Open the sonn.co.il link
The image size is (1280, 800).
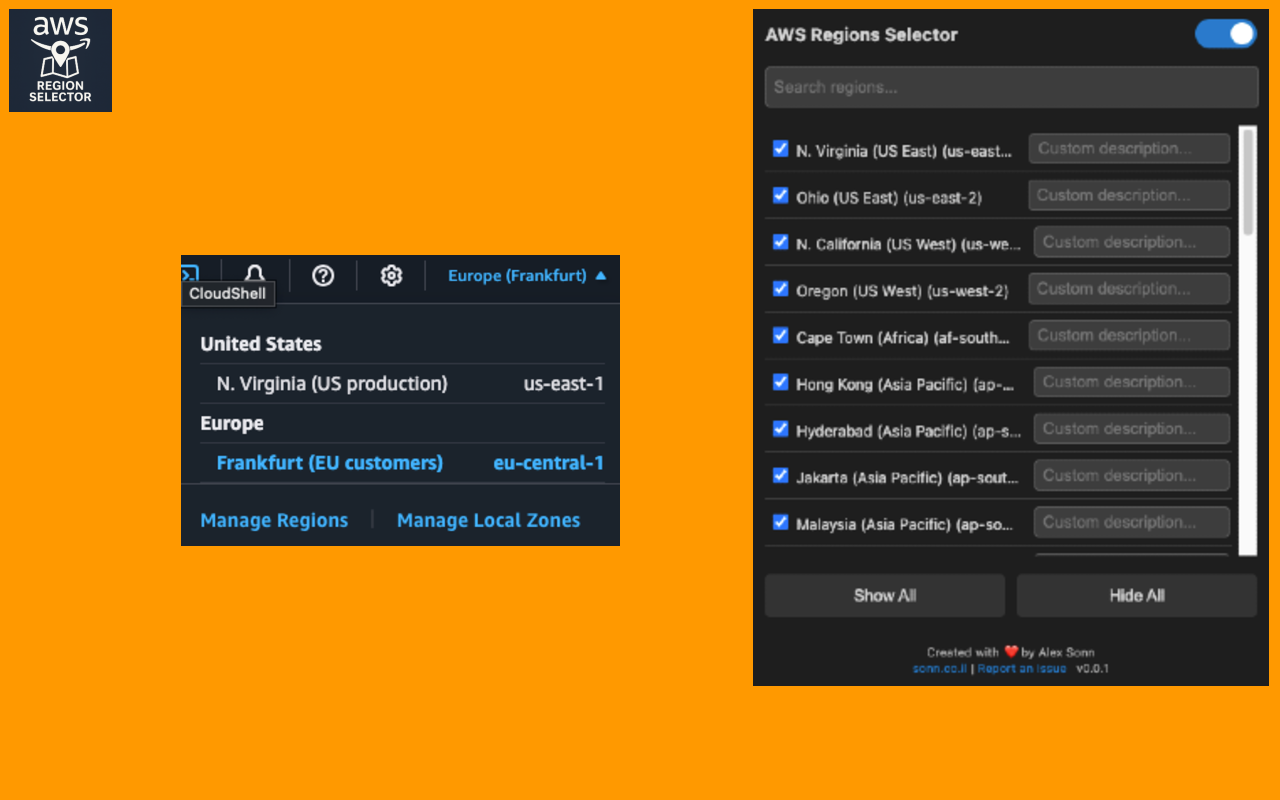940,668
